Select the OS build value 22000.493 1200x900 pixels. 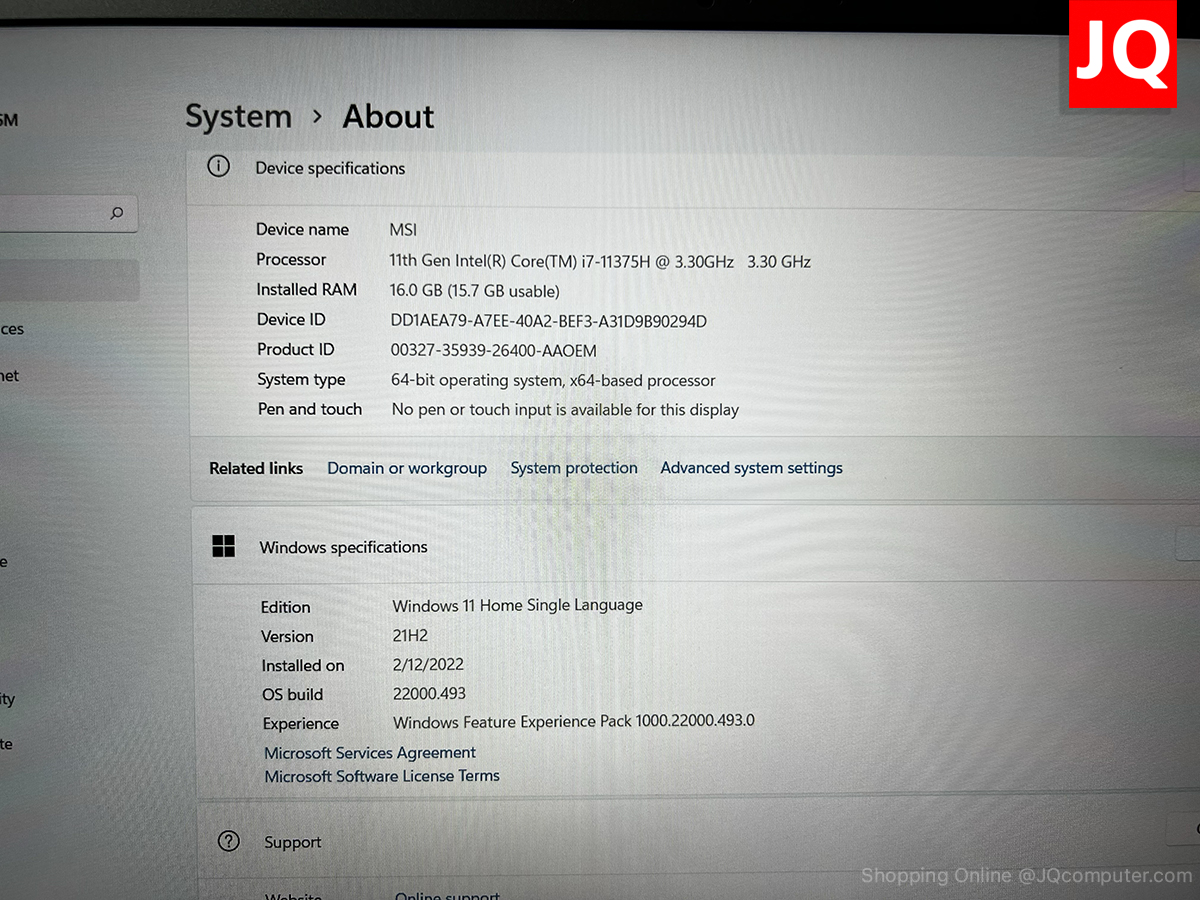(x=430, y=693)
